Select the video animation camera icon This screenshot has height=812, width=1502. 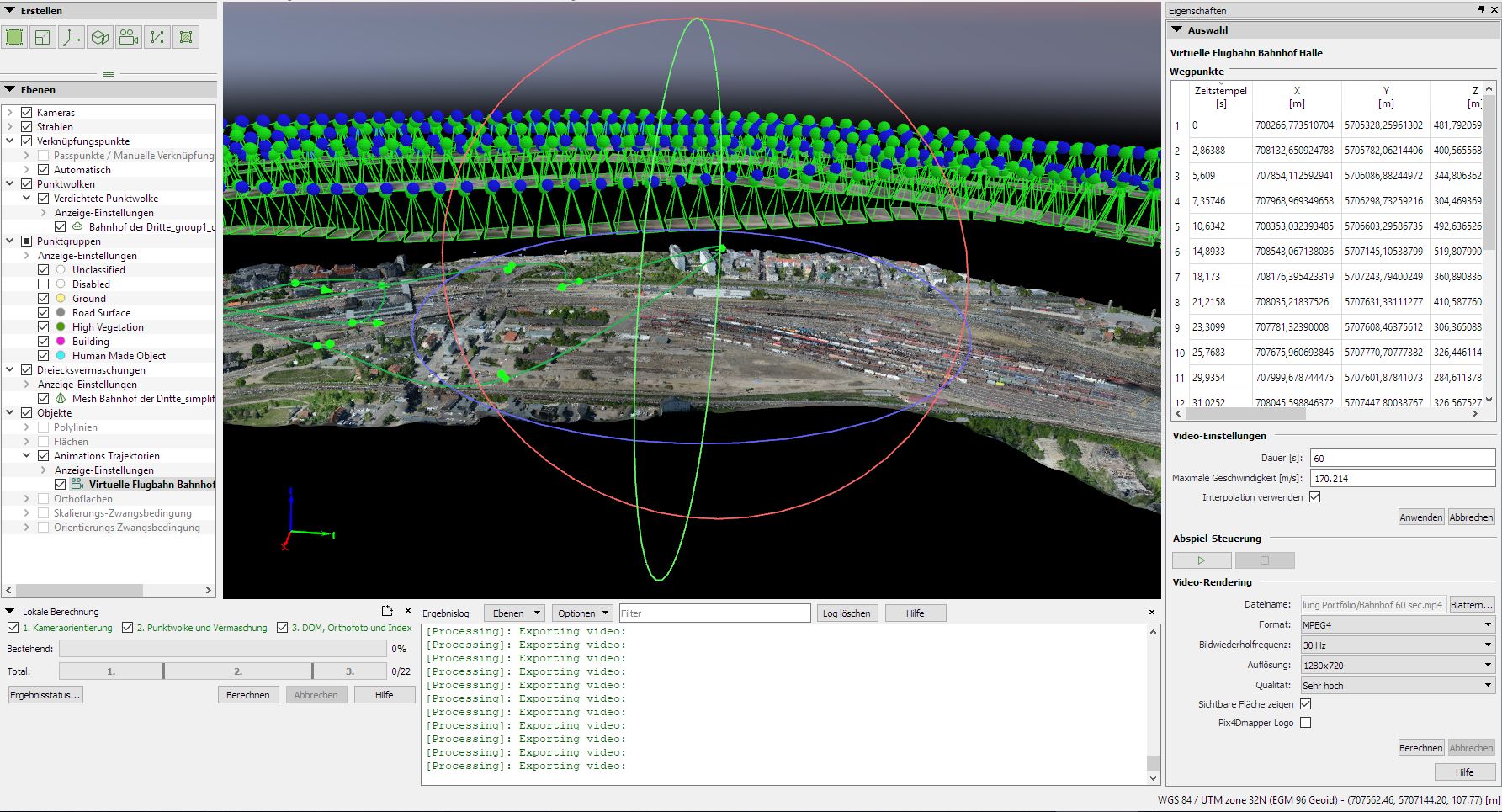click(129, 37)
